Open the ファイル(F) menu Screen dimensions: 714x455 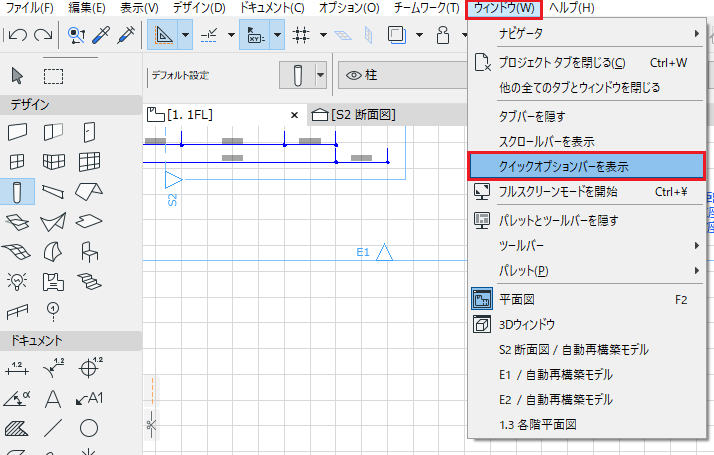click(29, 8)
